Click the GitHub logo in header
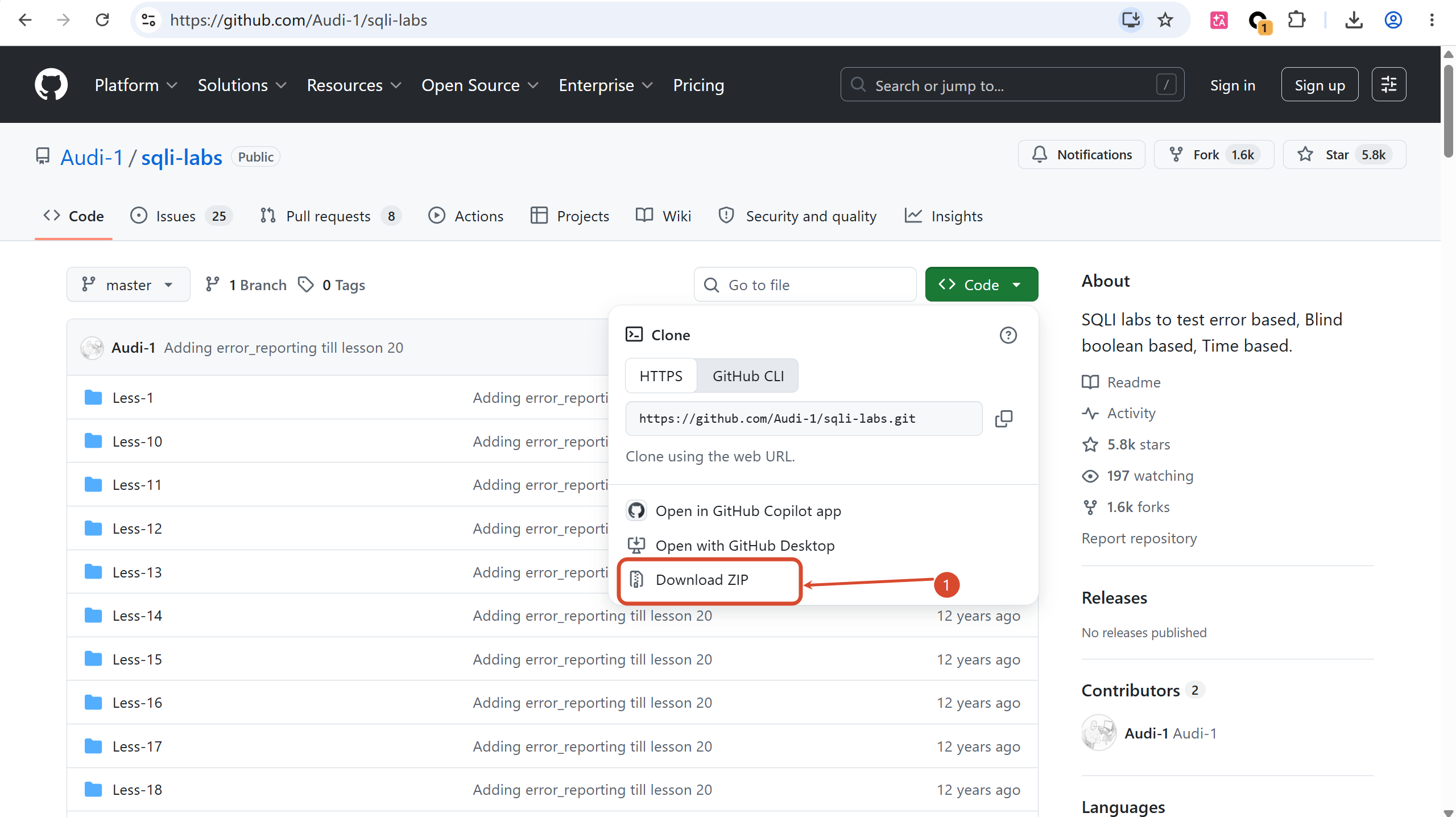Viewport: 1456px width, 817px height. 51,85
